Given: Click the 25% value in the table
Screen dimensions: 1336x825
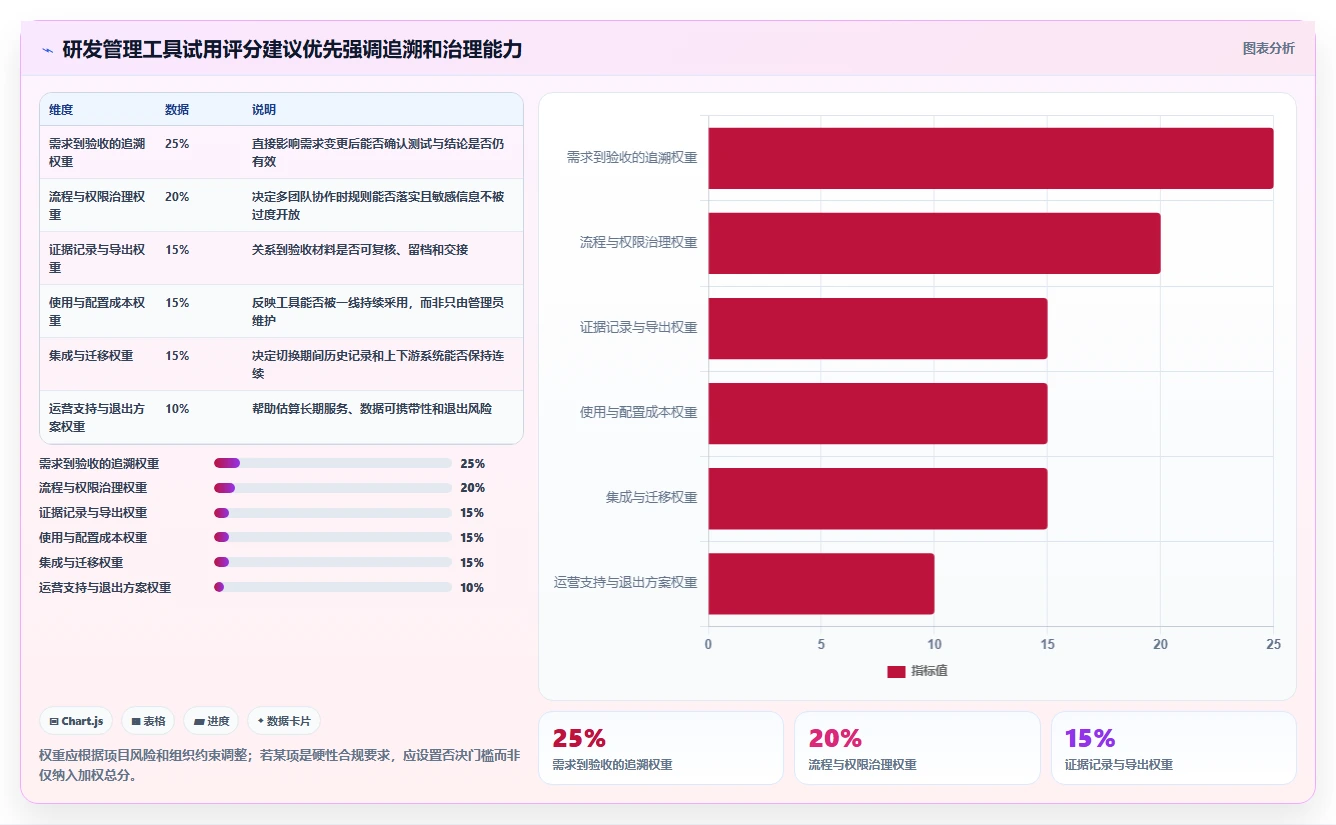Looking at the screenshot, I should 177,144.
